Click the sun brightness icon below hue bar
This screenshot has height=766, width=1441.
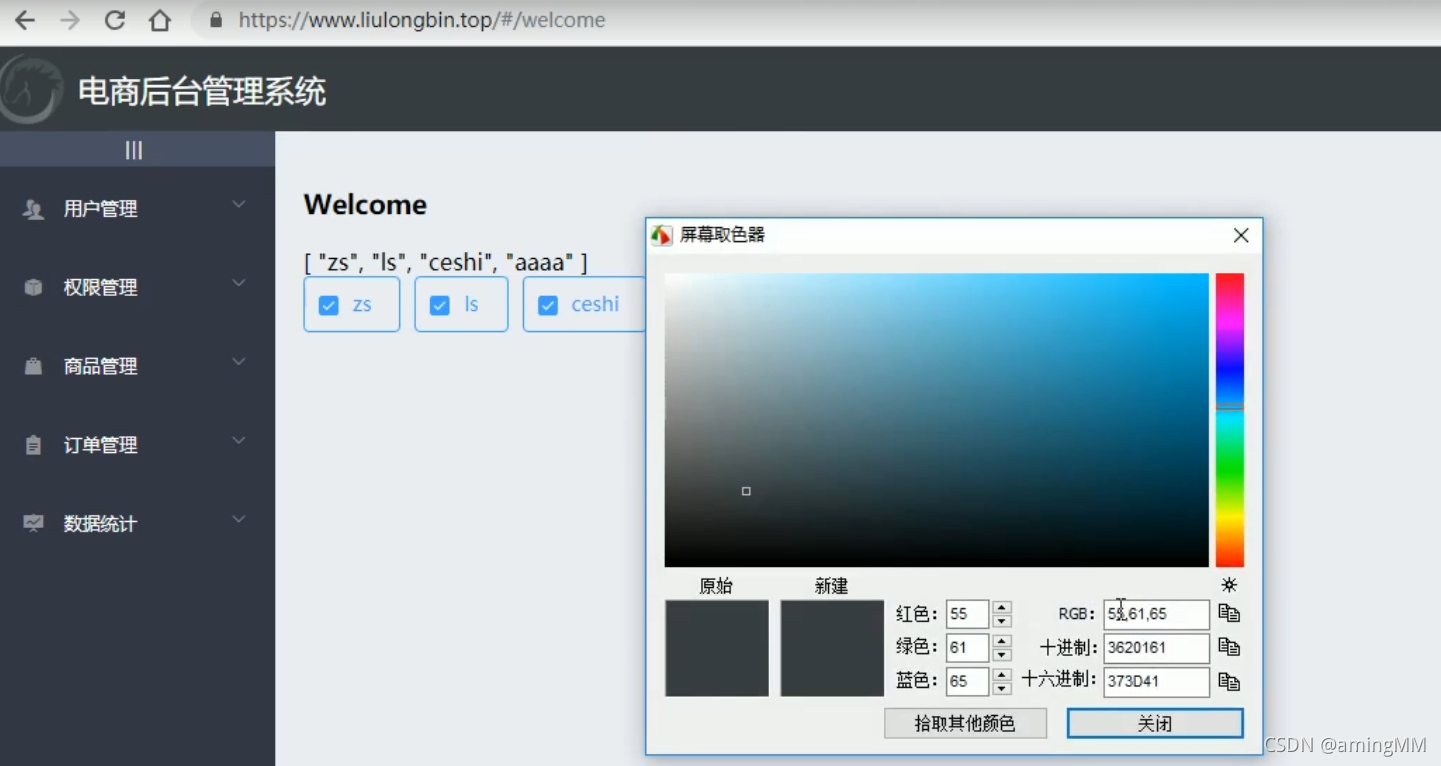[x=1229, y=585]
